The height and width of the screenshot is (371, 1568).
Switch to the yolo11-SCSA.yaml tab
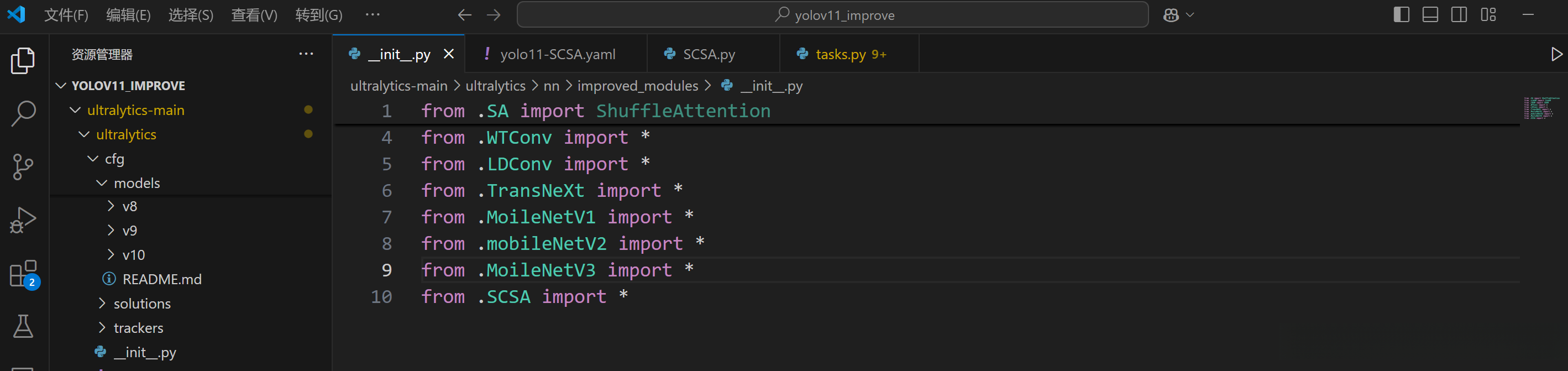(x=557, y=54)
